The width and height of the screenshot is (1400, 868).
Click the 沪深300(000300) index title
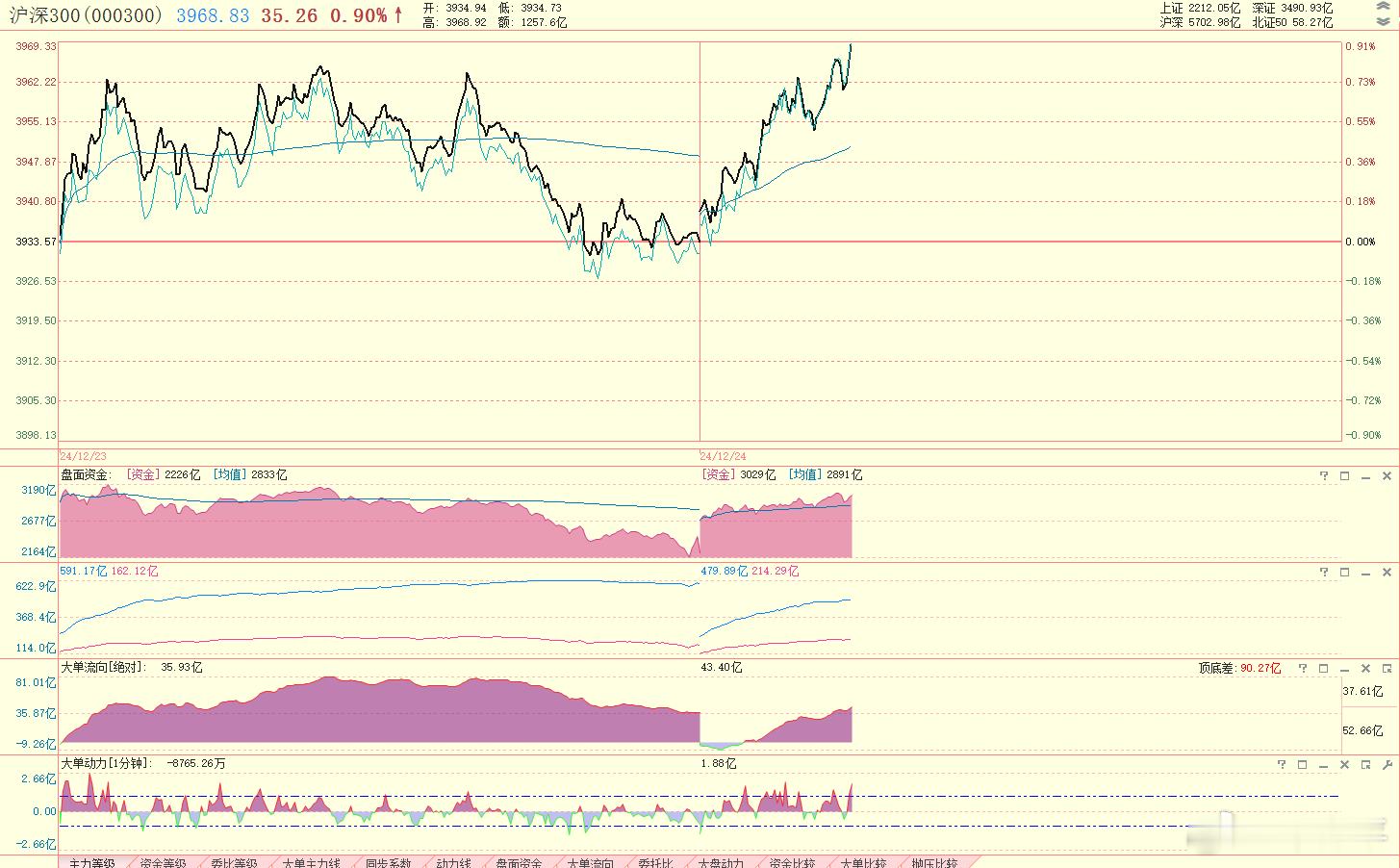click(x=86, y=15)
